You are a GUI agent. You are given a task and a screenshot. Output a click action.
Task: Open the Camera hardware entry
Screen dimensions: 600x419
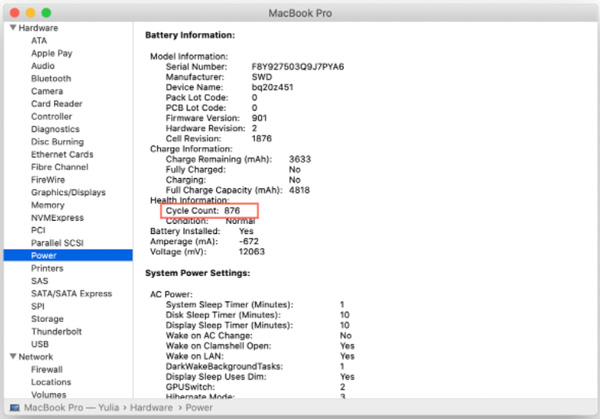[47, 91]
